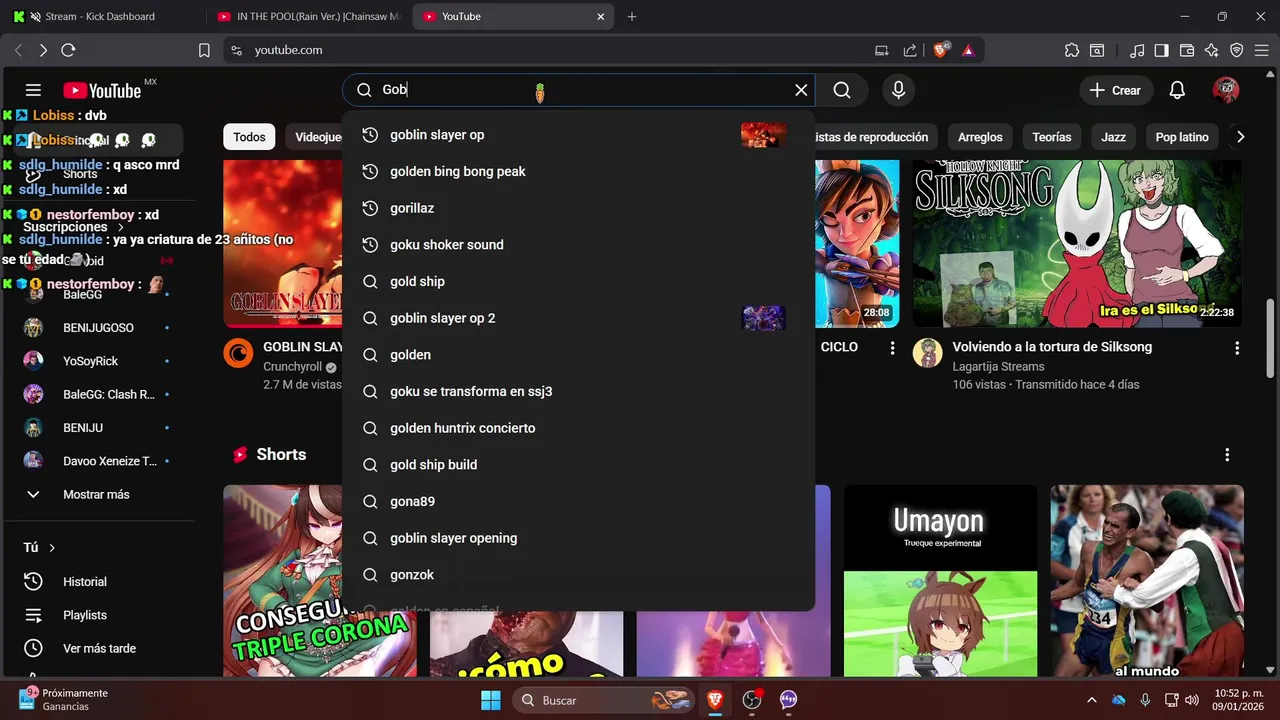Open Ver más tarde in the sidebar
The height and width of the screenshot is (720, 1280).
point(97,648)
